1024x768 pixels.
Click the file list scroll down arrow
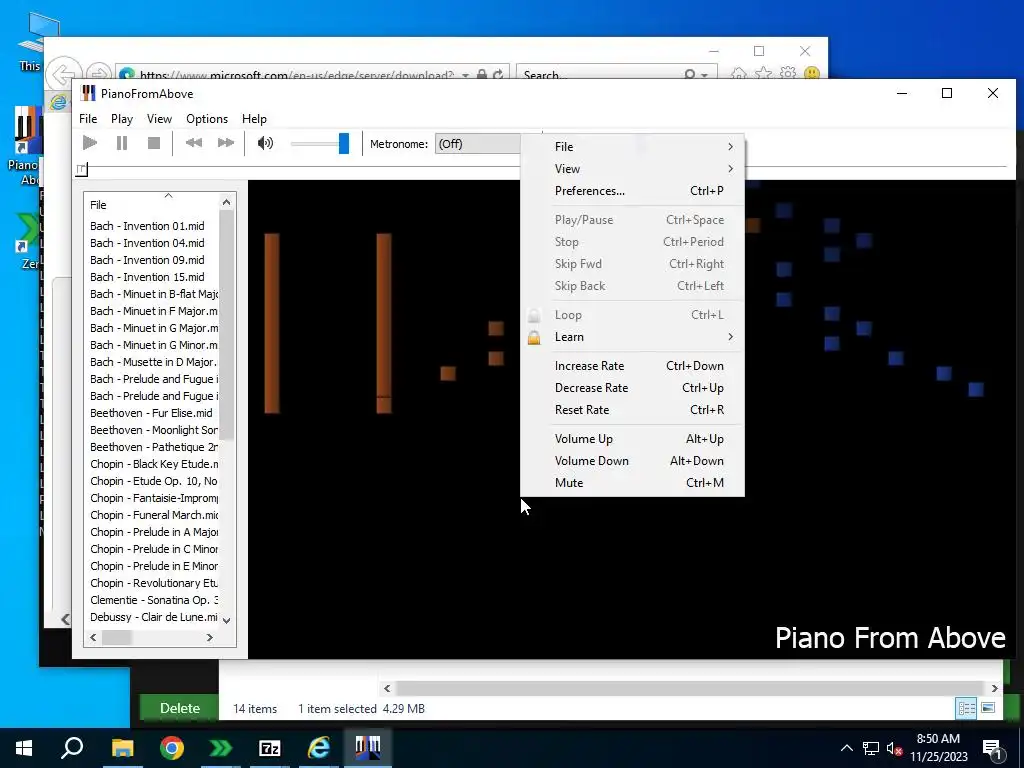(x=227, y=620)
